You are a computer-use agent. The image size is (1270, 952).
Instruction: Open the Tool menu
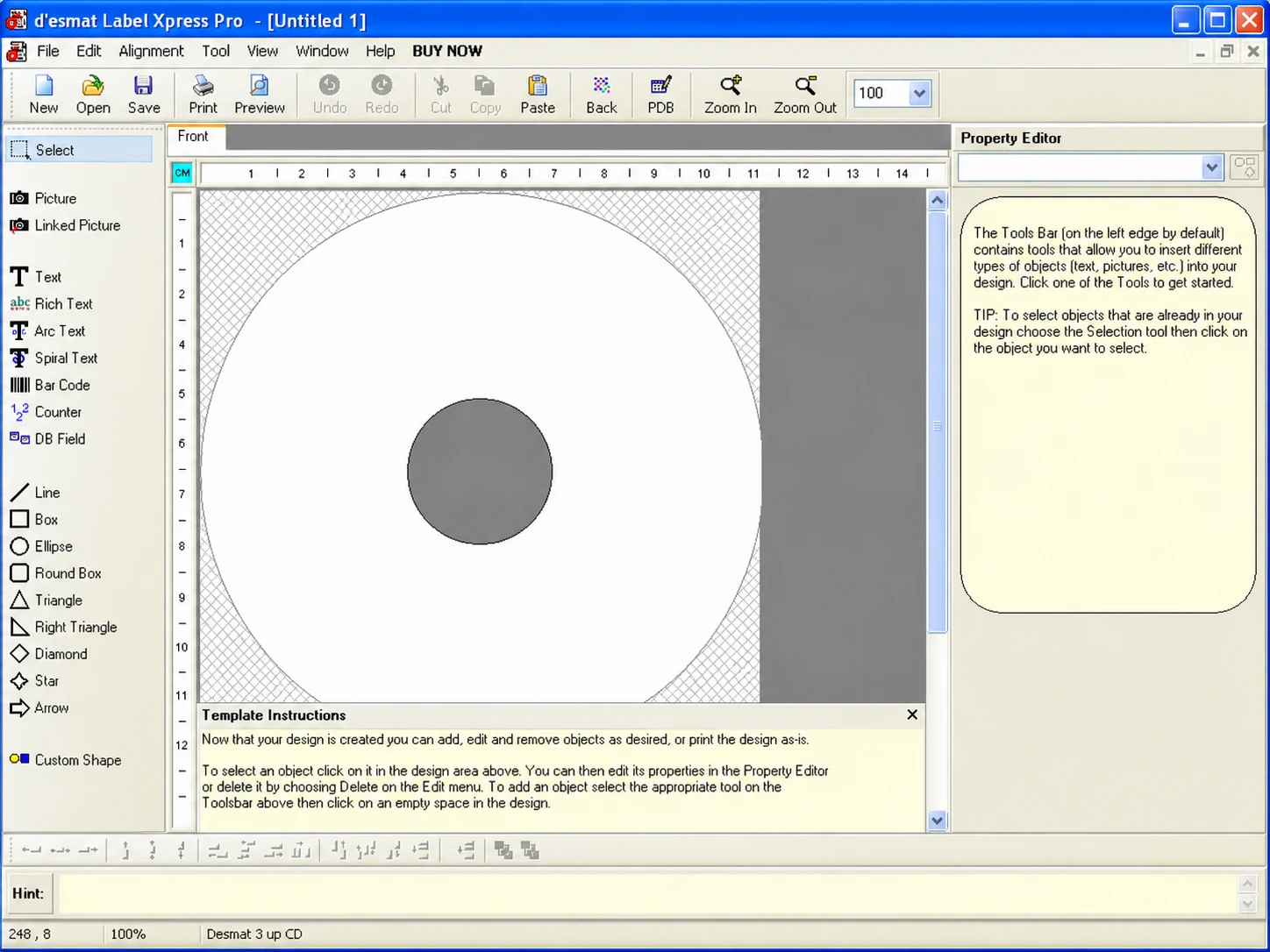click(216, 51)
